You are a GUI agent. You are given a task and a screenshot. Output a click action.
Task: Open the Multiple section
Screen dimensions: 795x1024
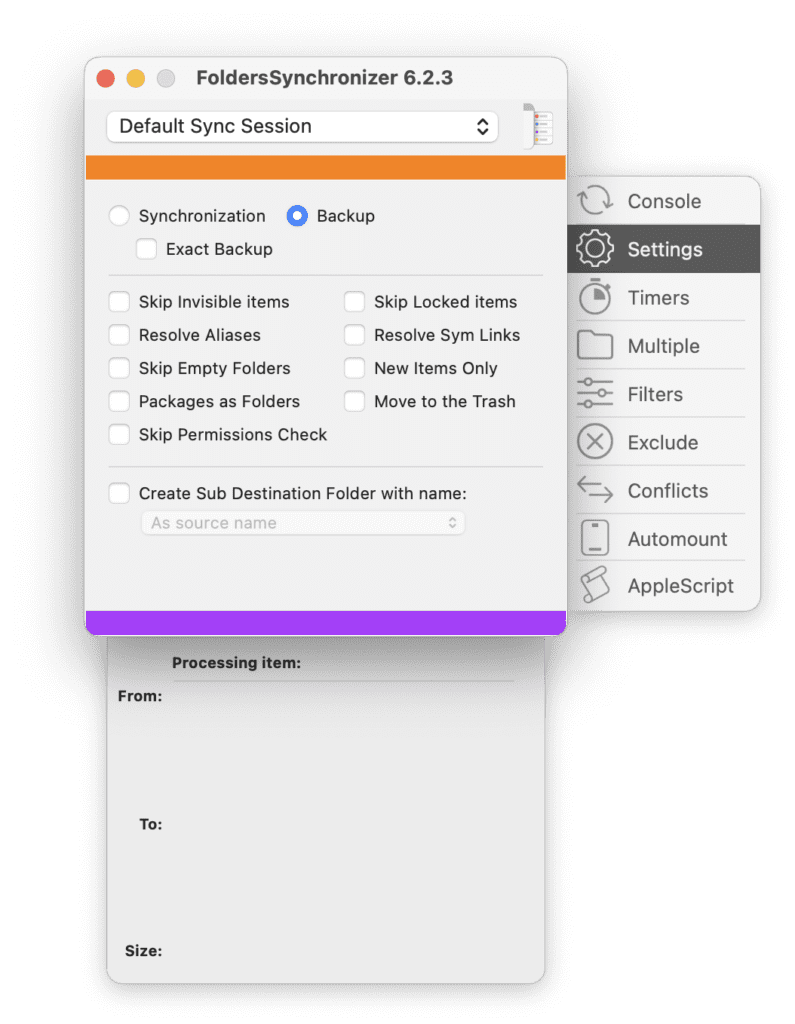(664, 346)
